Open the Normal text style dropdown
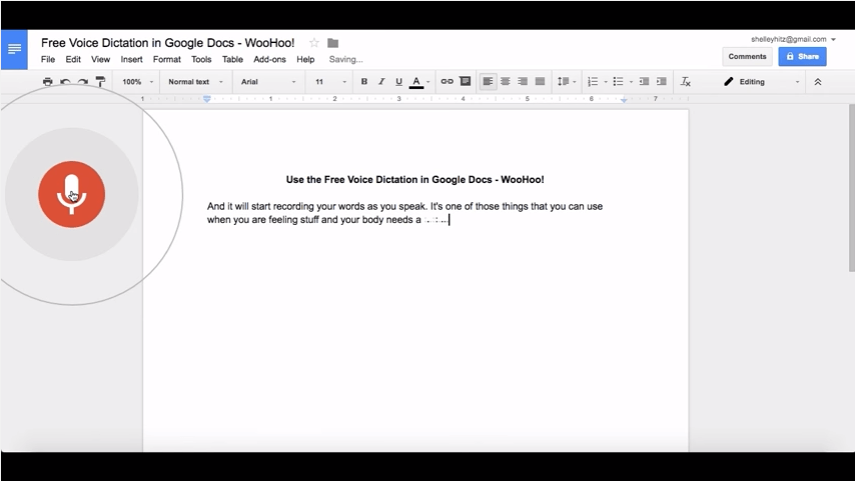 (195, 82)
